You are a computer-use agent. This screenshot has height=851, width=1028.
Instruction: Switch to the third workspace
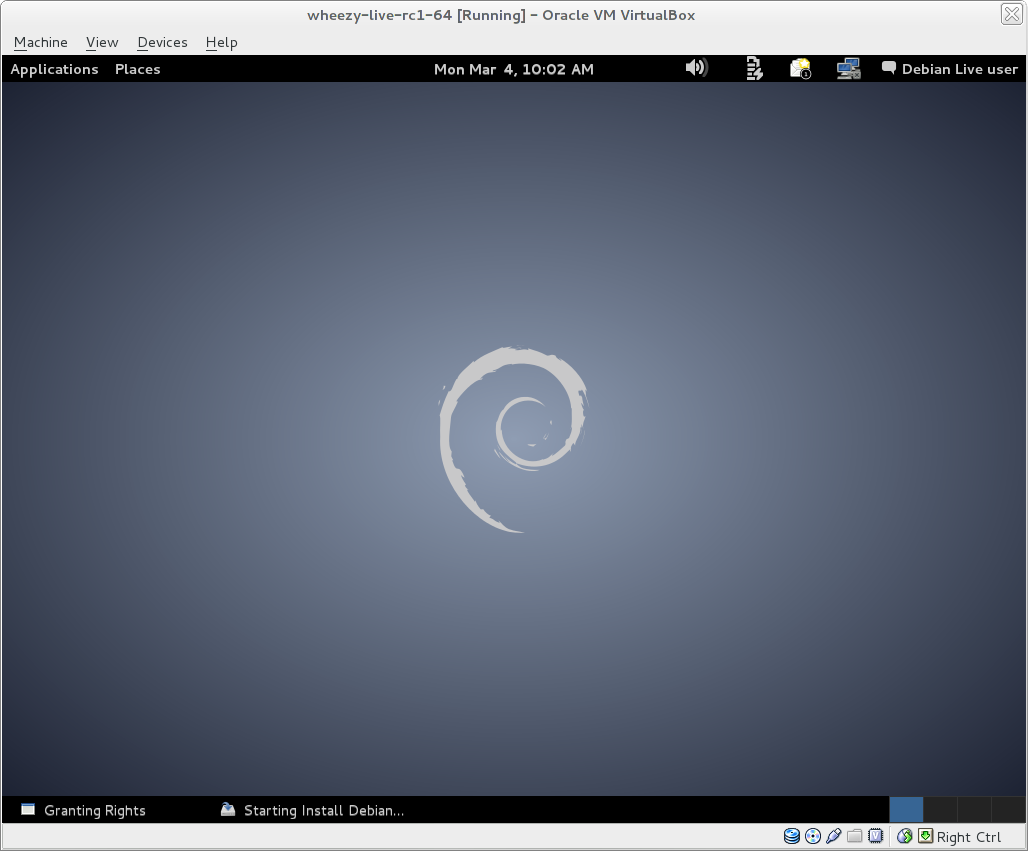(x=974, y=810)
